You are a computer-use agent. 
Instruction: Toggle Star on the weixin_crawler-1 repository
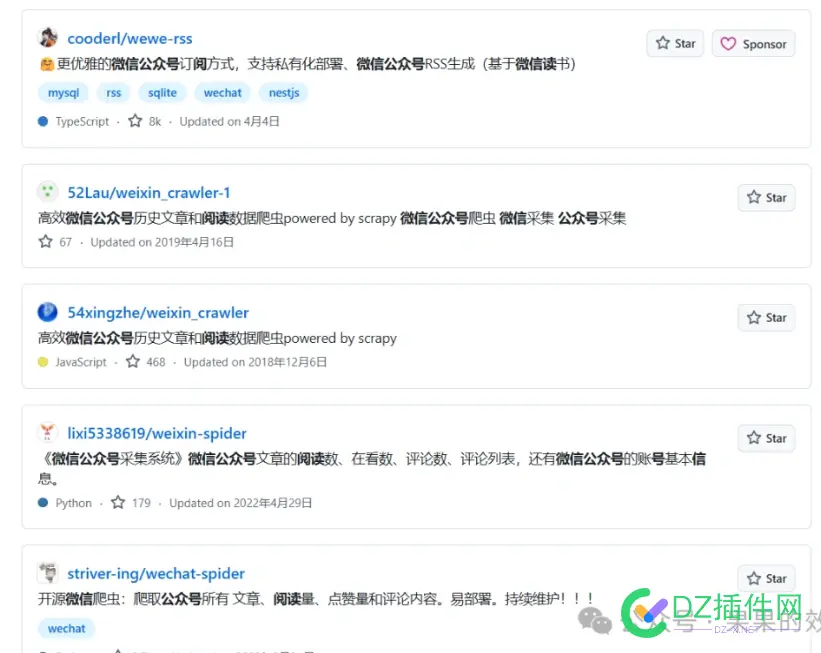coord(766,197)
